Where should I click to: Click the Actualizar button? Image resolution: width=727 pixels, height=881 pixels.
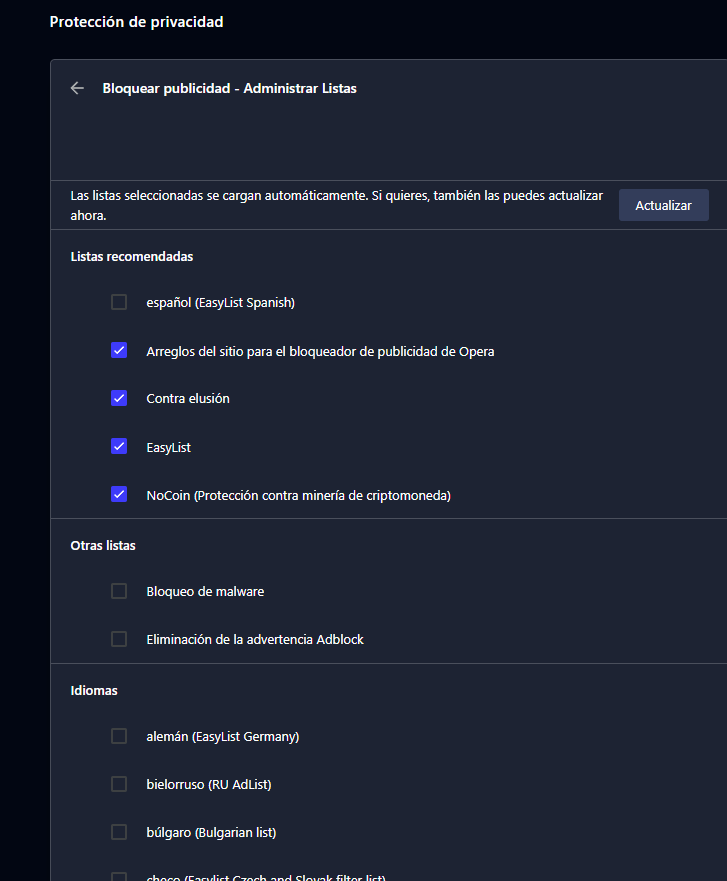point(664,205)
